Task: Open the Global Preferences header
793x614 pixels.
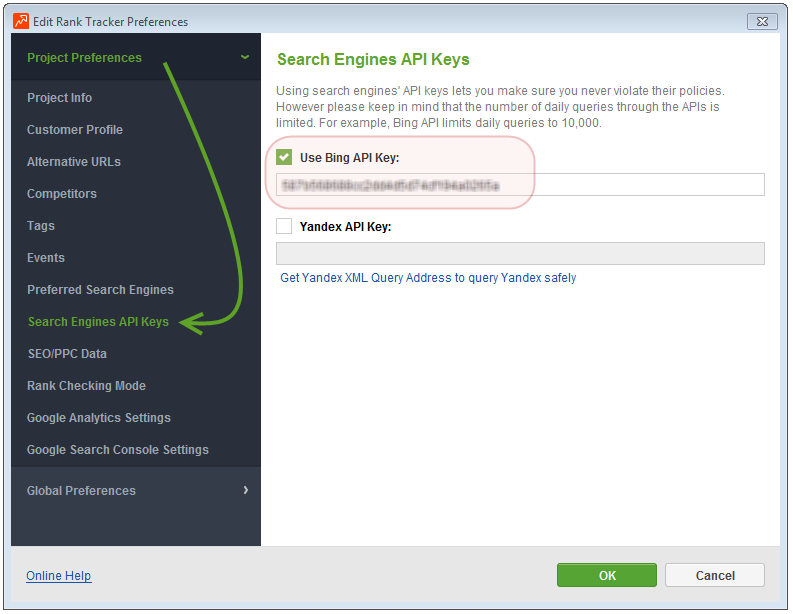Action: [81, 491]
